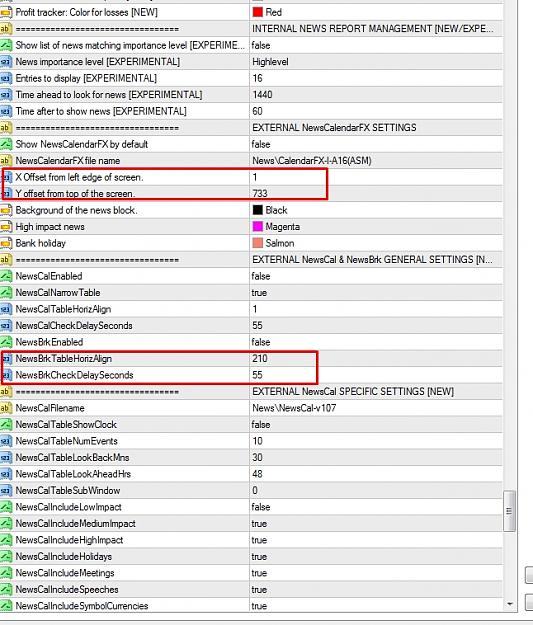Select the Highlevel news importance value
This screenshot has height=625, width=533.
270,62
